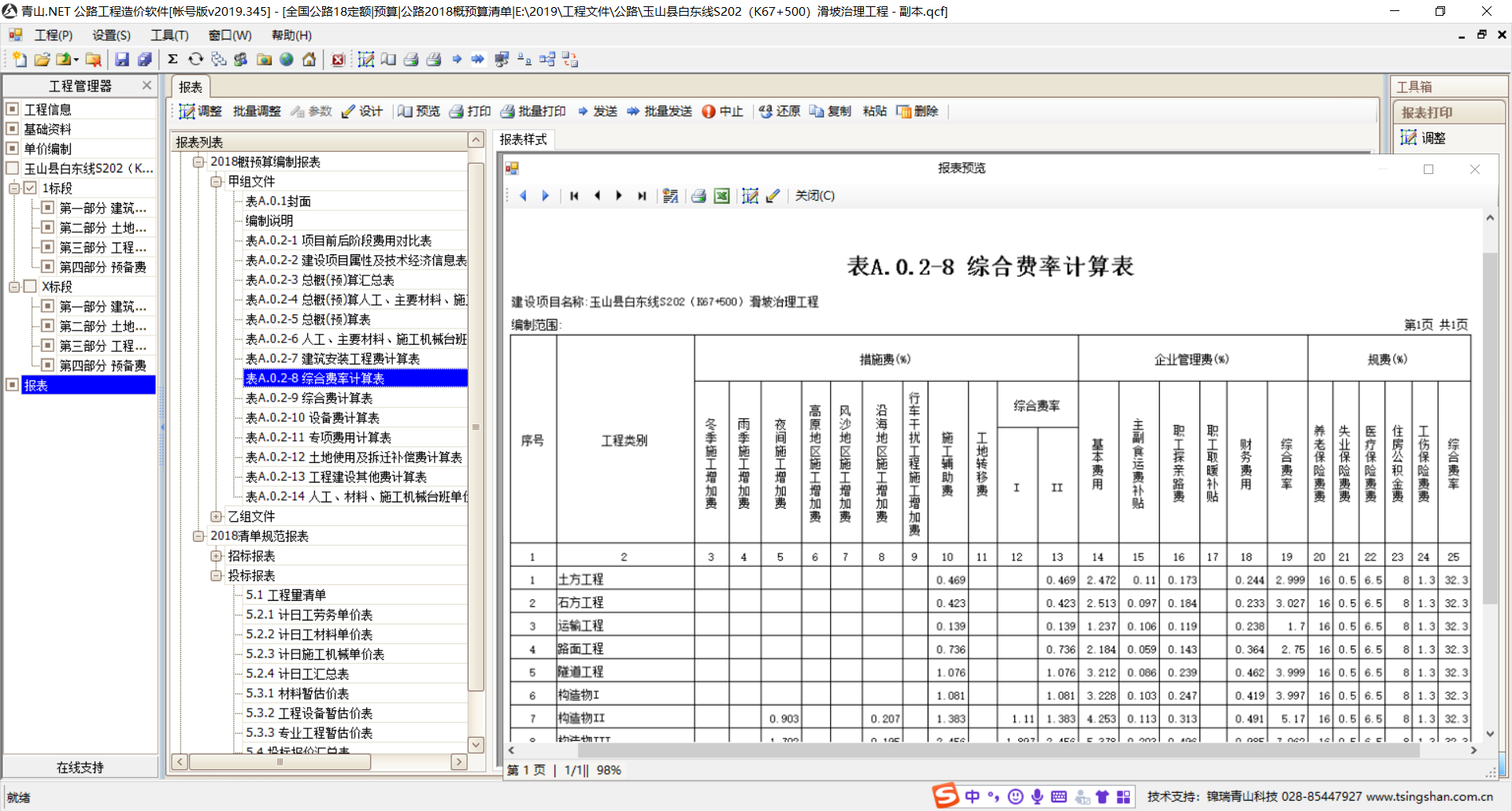
Task: Go to first page in report preview
Action: [x=574, y=196]
